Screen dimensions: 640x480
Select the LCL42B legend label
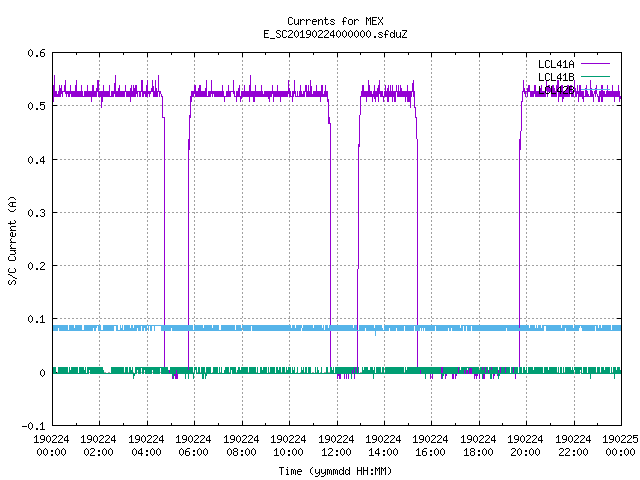coord(556,90)
